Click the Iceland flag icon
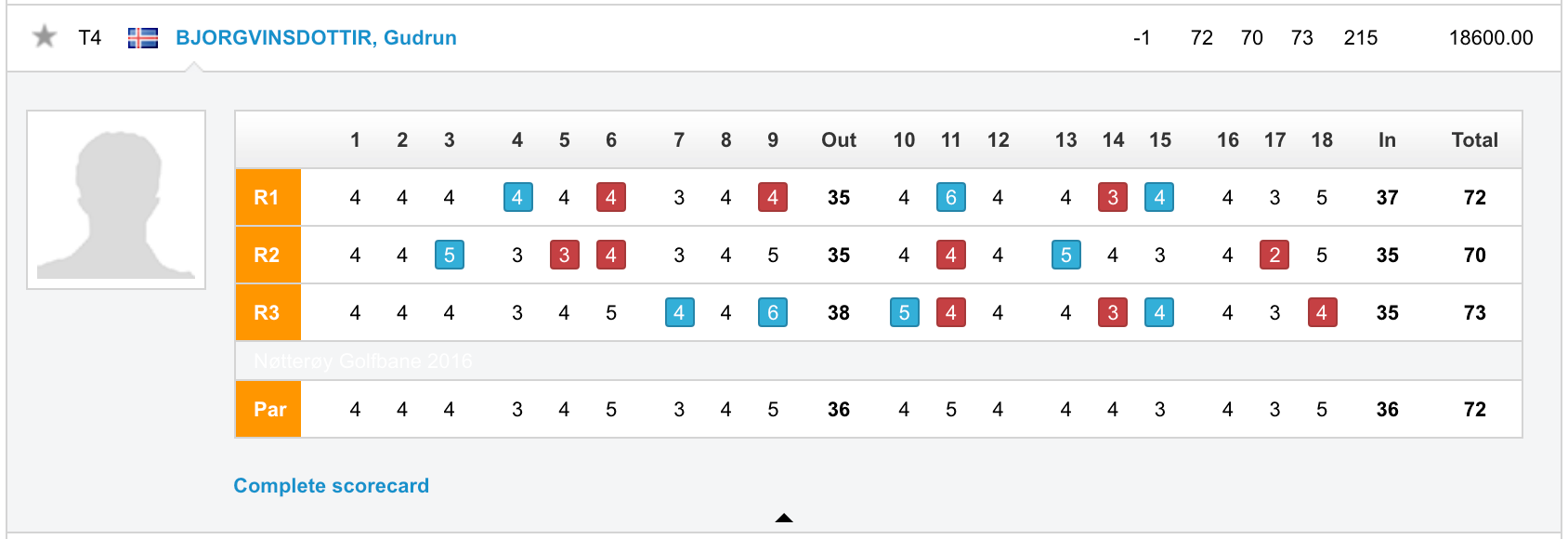1568x539 pixels. (x=142, y=38)
